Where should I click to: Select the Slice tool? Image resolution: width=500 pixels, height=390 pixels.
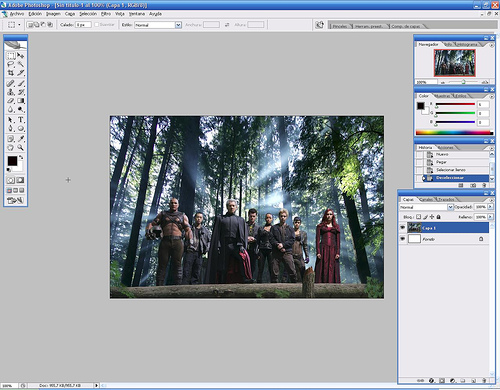[x=21, y=73]
